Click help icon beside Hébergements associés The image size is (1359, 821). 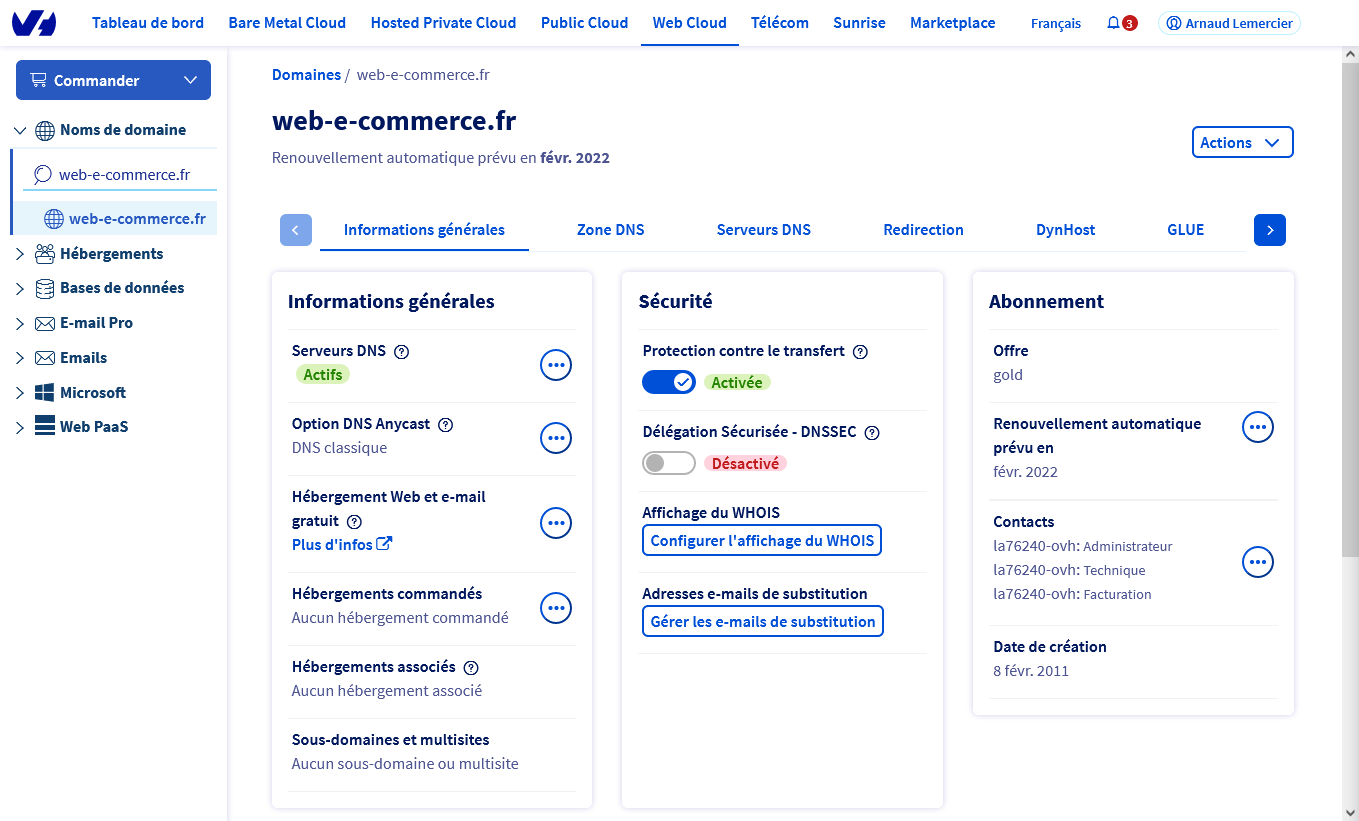click(x=471, y=668)
